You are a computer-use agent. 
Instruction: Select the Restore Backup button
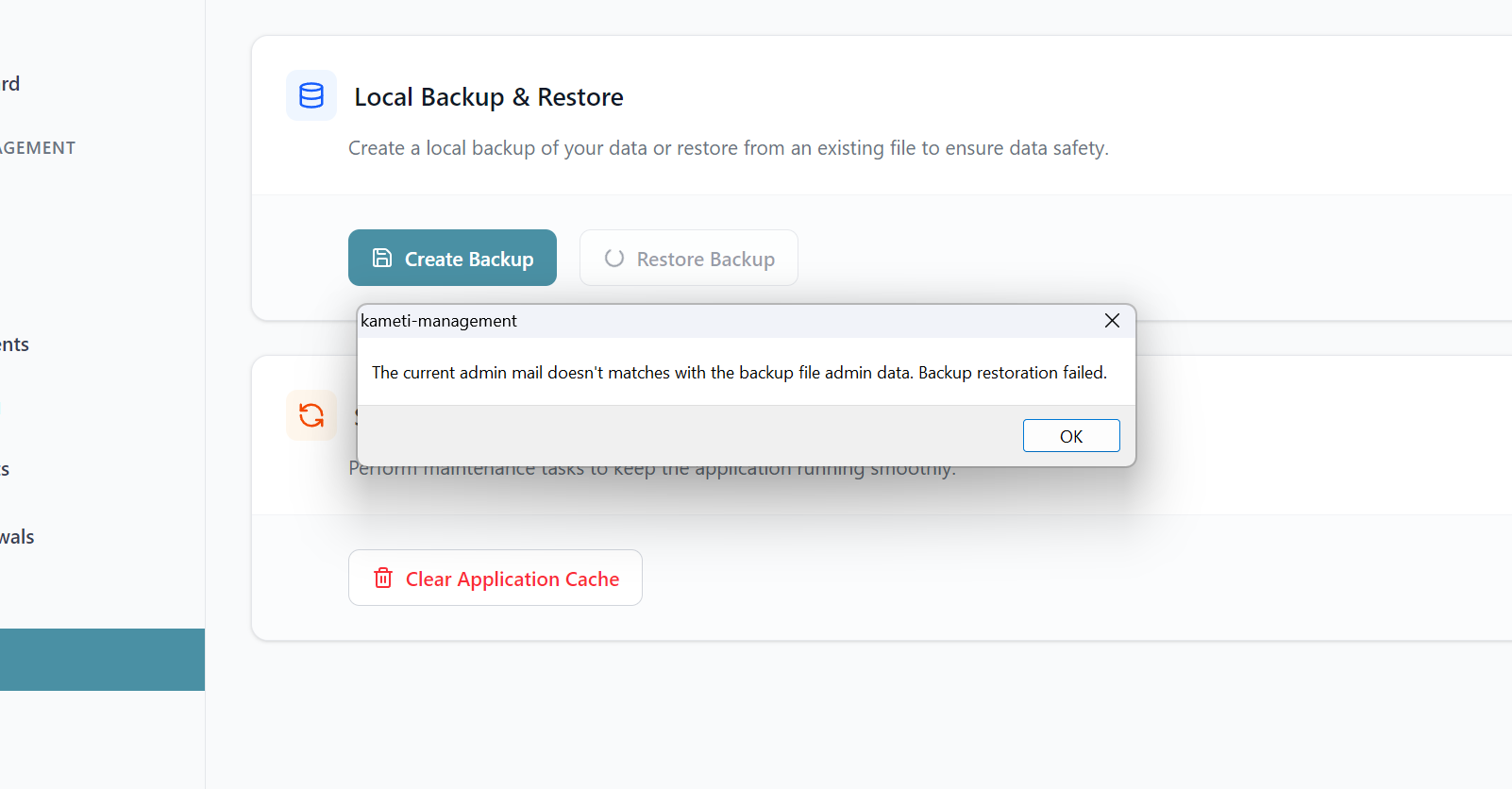coord(689,258)
